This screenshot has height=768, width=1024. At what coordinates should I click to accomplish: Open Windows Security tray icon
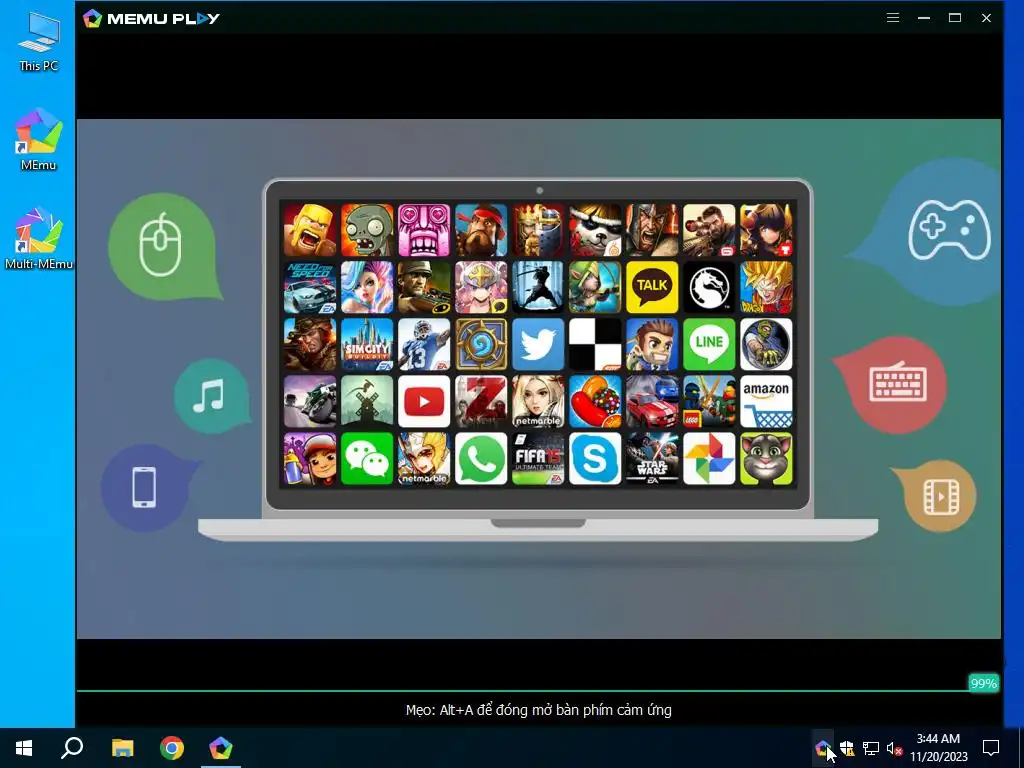tap(847, 748)
